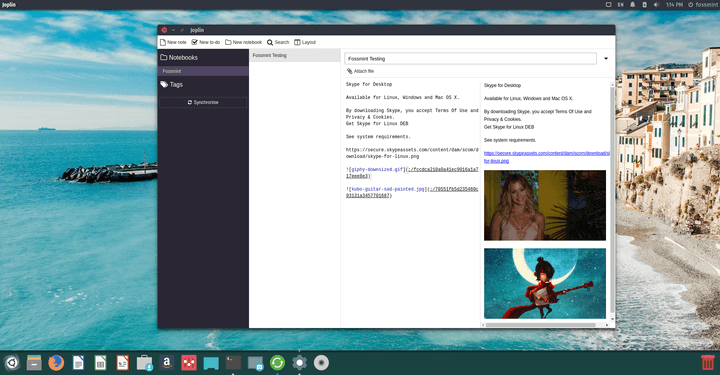Image resolution: width=720 pixels, height=375 pixels.
Task: Create a new note from the toolbar
Action: click(x=173, y=42)
